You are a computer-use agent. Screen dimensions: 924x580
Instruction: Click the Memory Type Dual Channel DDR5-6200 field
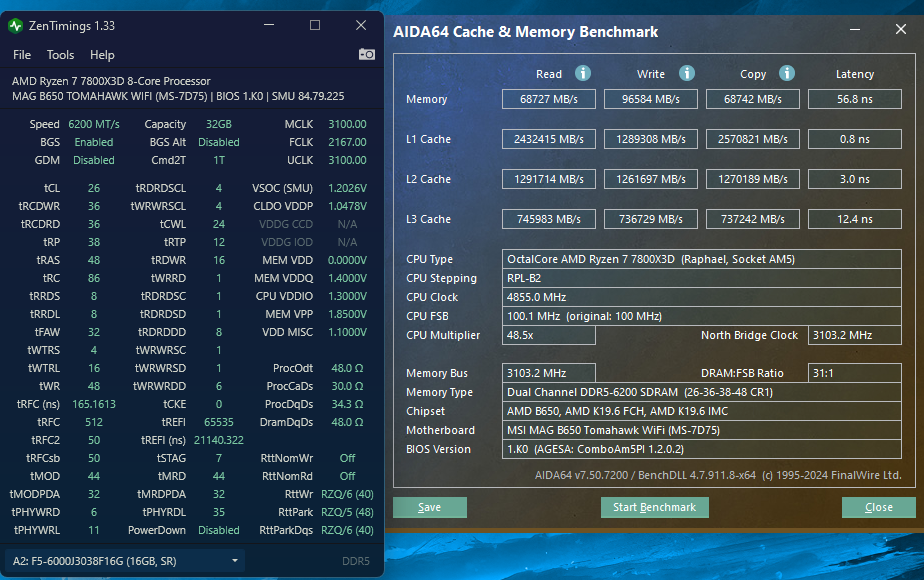[701, 392]
